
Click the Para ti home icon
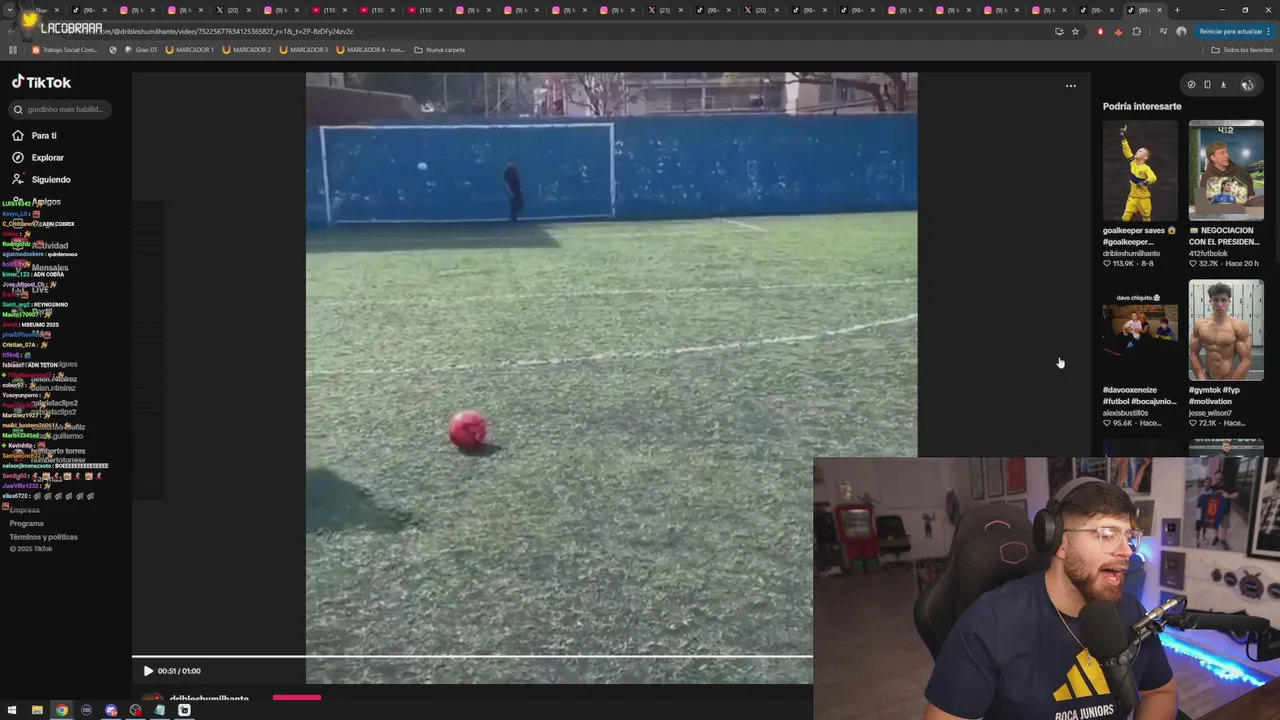click(18, 135)
